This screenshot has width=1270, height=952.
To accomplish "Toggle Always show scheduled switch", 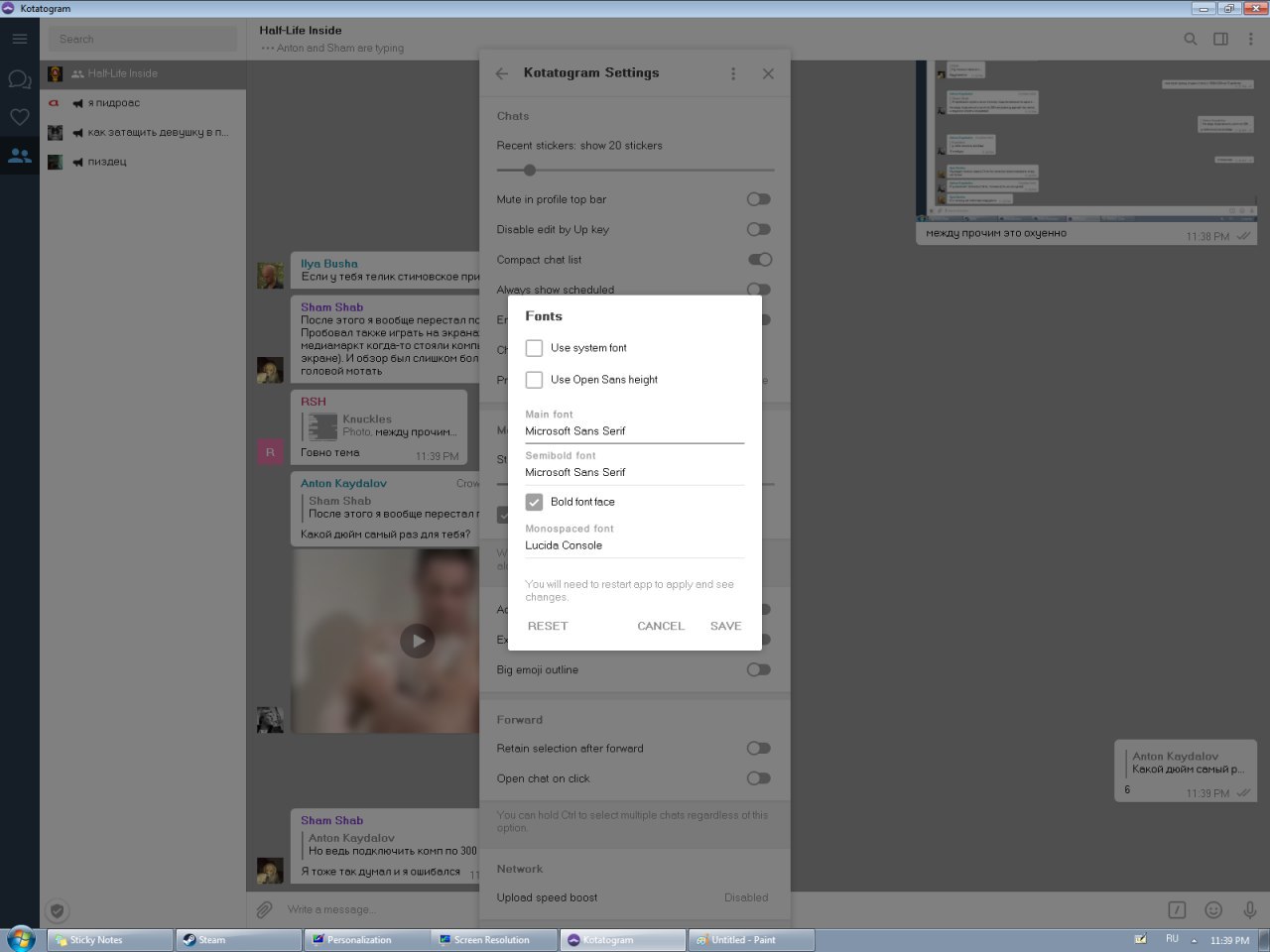I will coord(759,290).
